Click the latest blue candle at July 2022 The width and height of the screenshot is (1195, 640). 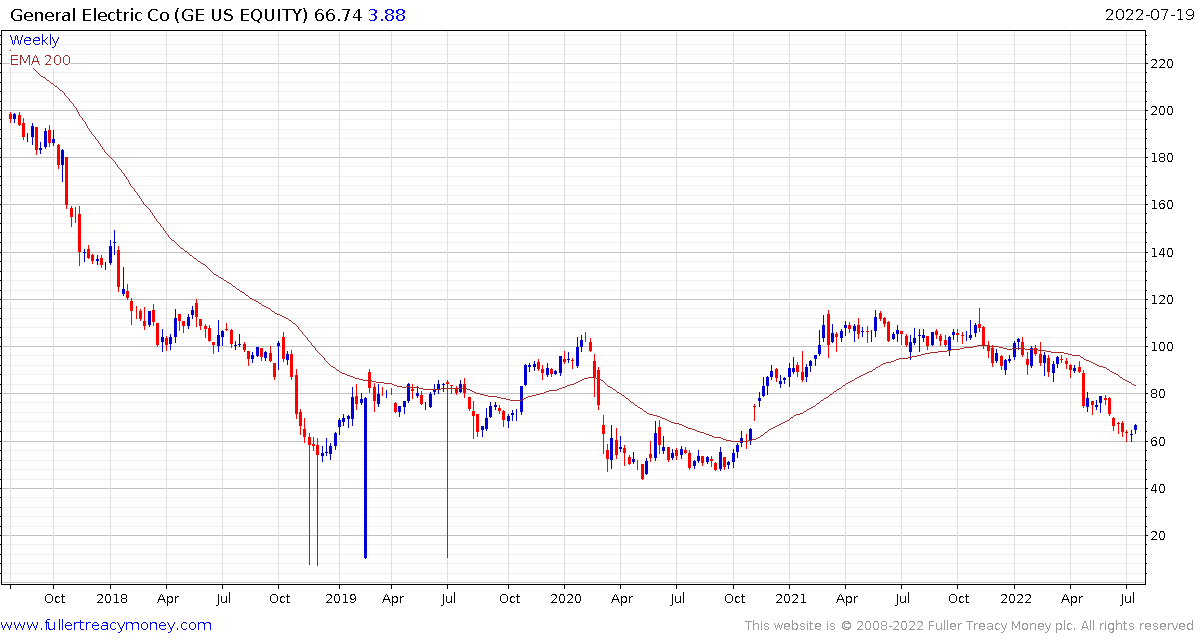[1136, 428]
